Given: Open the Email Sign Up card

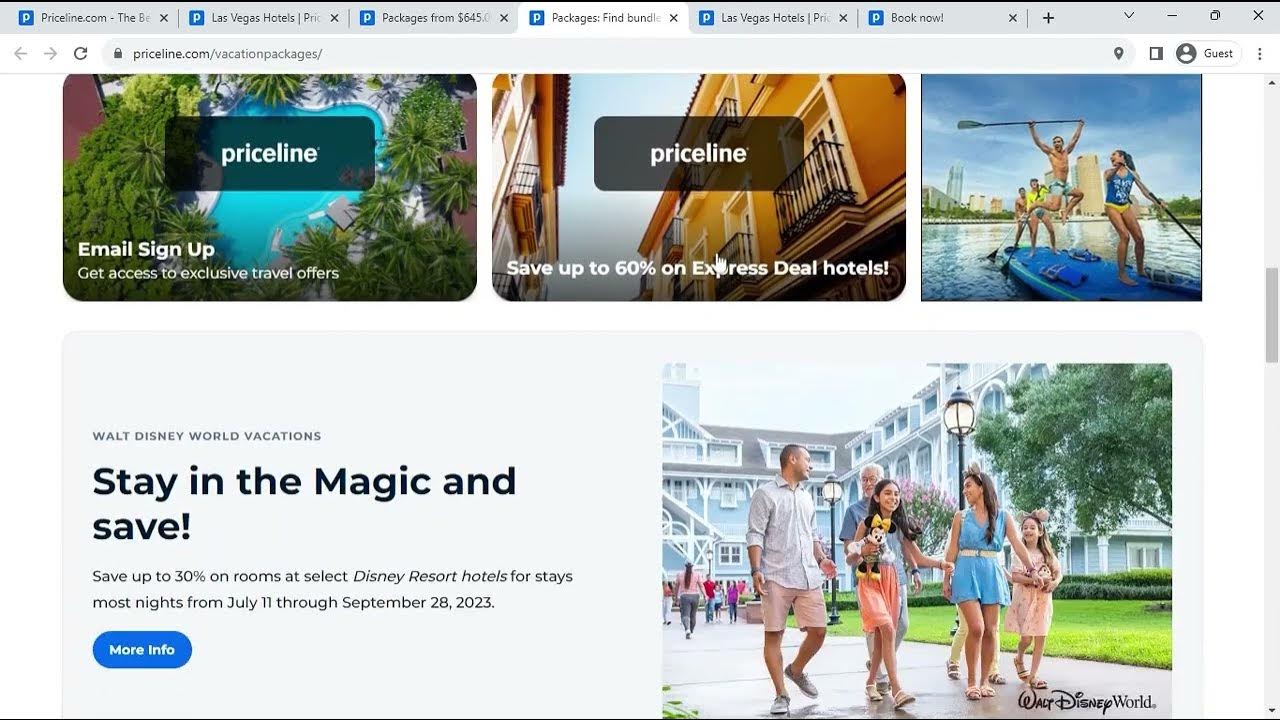Looking at the screenshot, I should point(270,187).
